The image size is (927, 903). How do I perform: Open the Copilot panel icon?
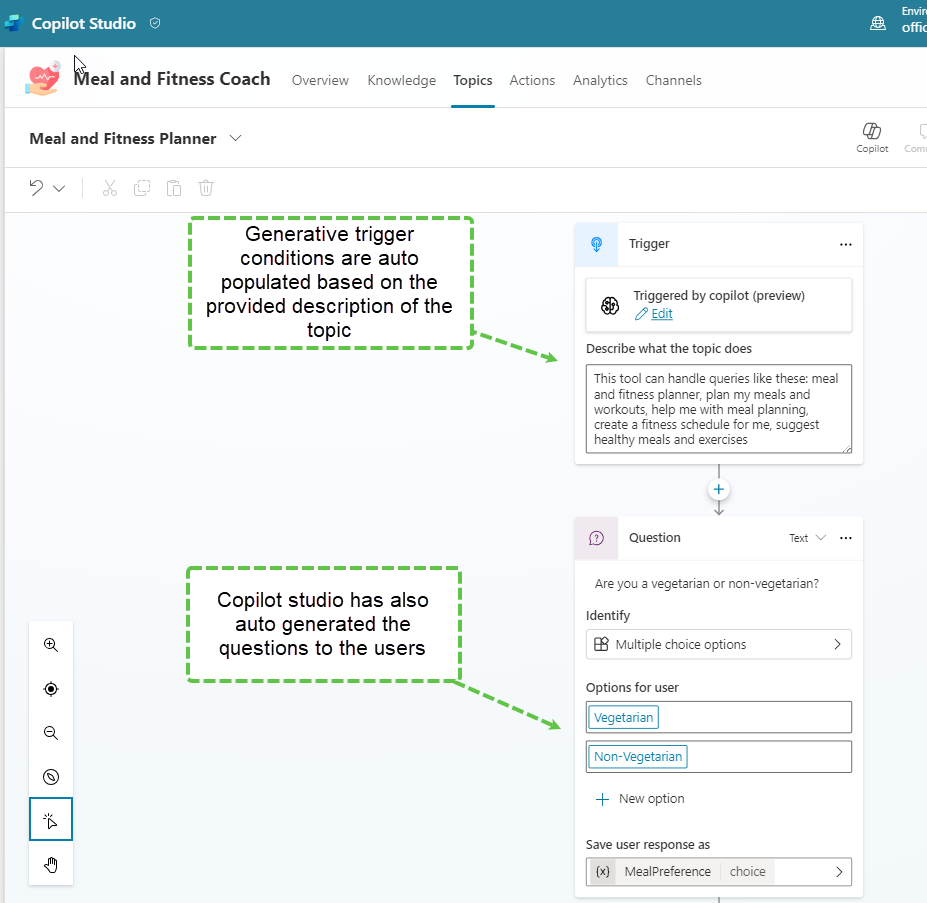[x=872, y=137]
